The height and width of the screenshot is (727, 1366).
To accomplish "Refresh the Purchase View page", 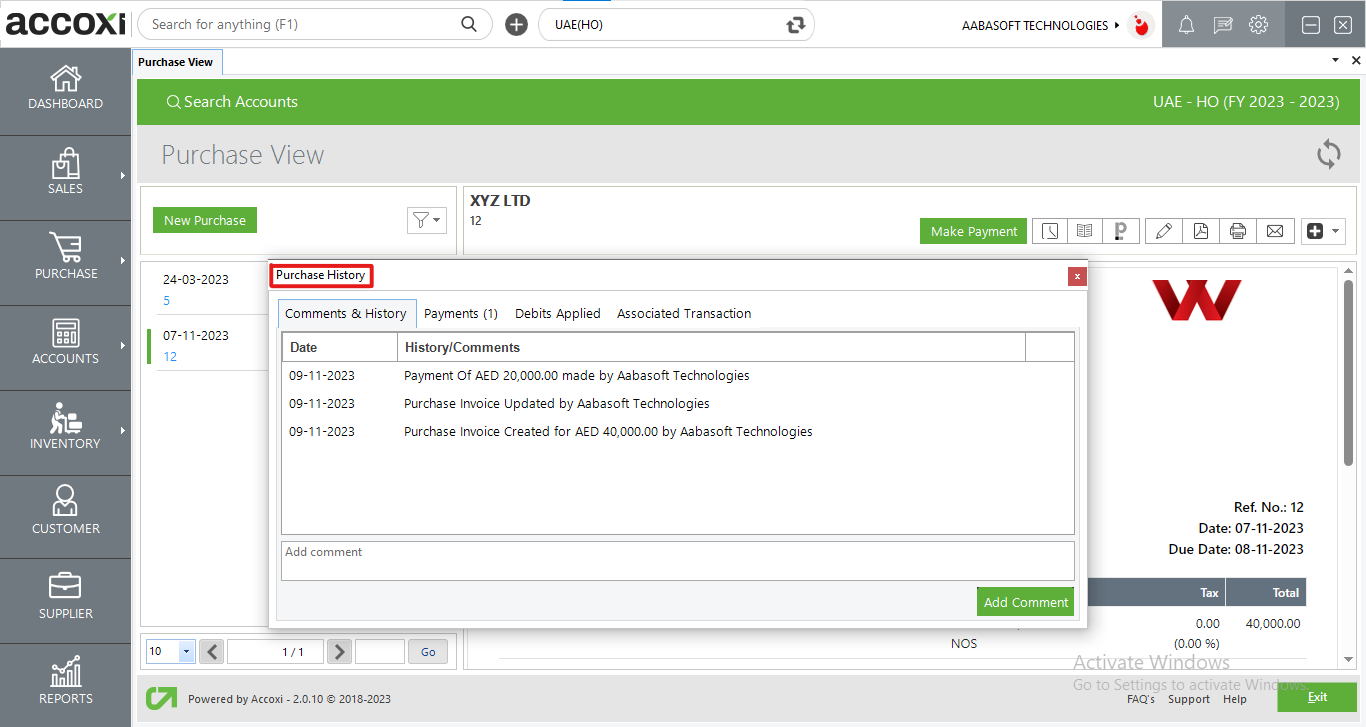I will pyautogui.click(x=1328, y=154).
